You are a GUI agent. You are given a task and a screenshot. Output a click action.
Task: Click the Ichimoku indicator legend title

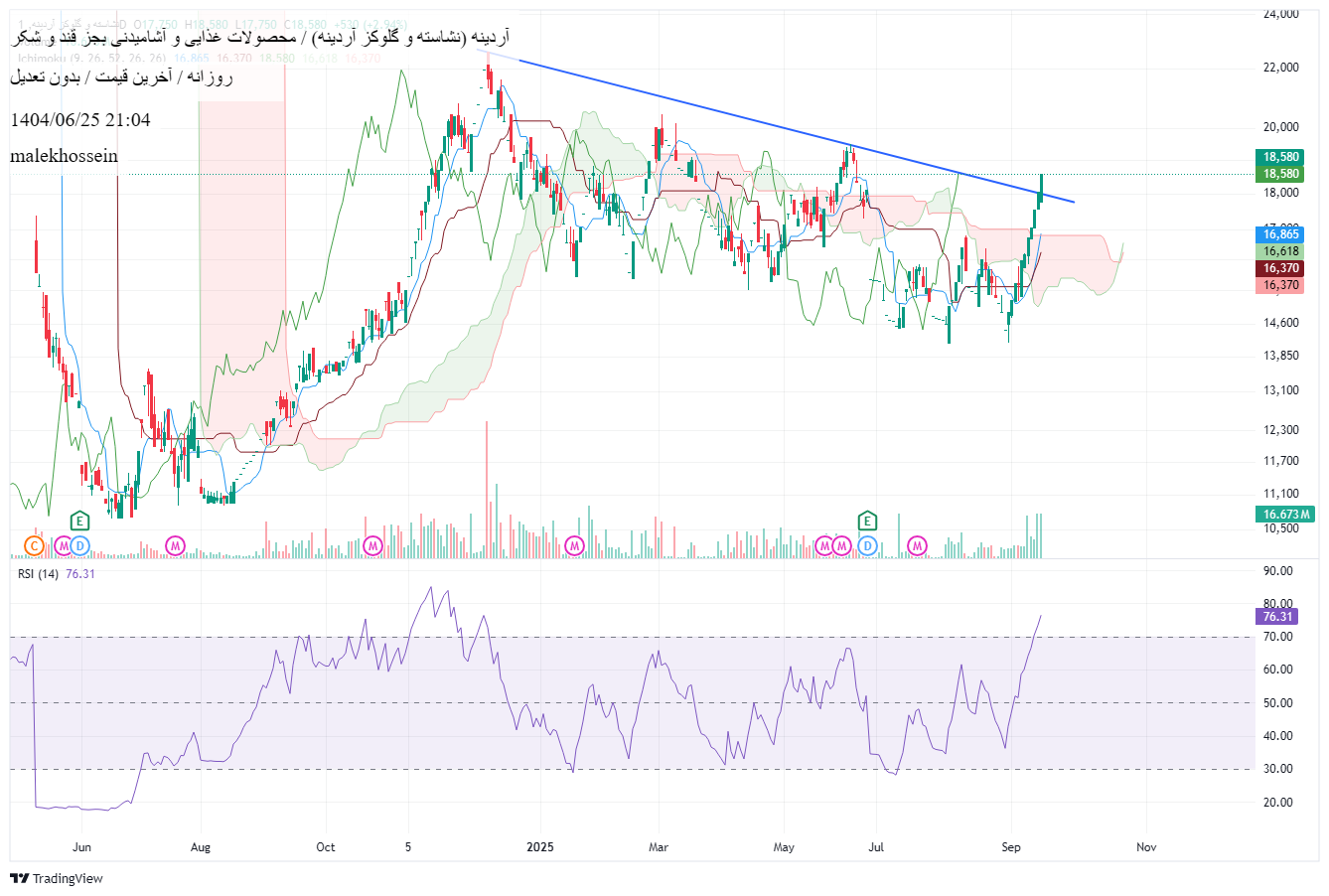click(x=40, y=59)
